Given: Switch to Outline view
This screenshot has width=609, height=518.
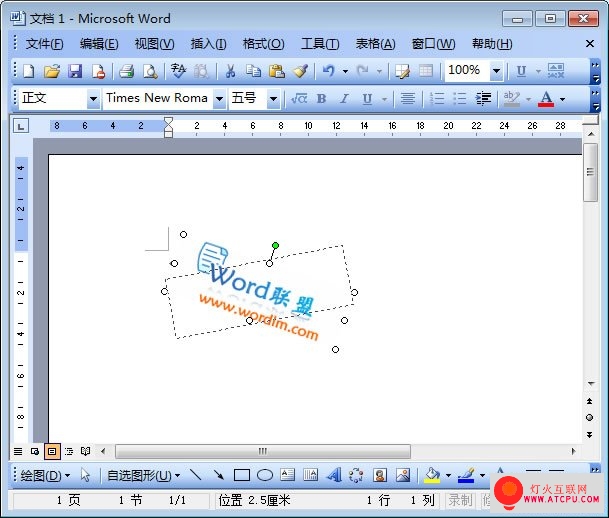Looking at the screenshot, I should [69, 451].
